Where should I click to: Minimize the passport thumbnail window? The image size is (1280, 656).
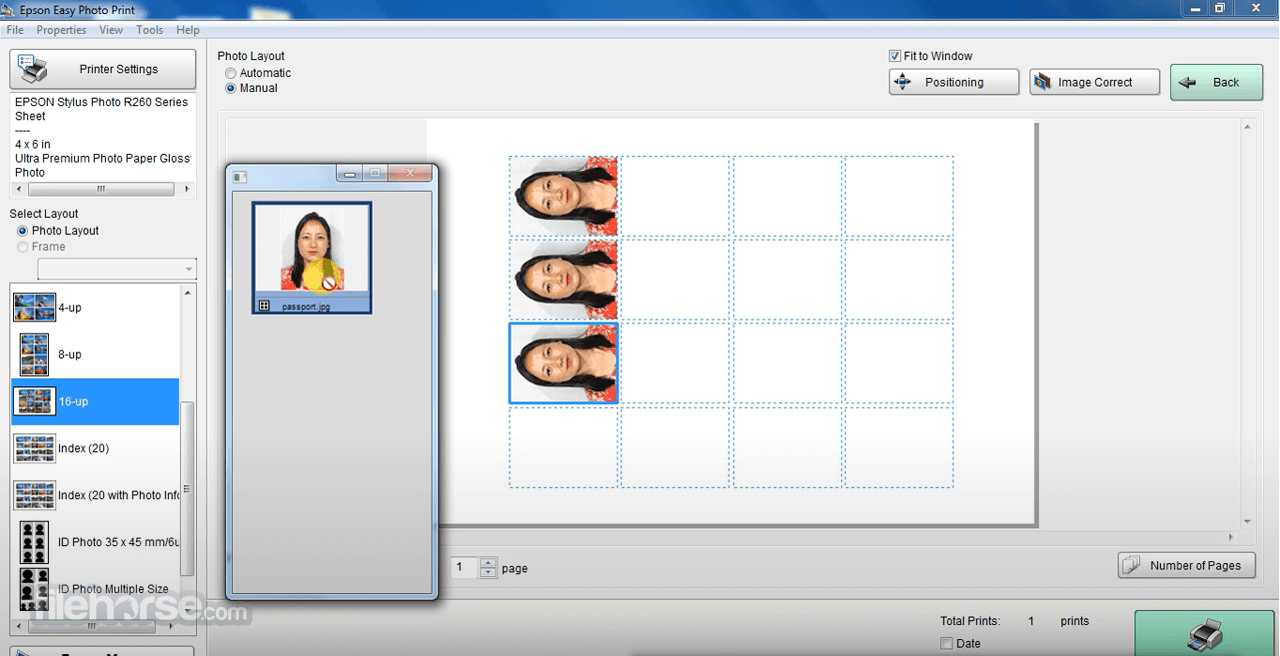pos(350,174)
